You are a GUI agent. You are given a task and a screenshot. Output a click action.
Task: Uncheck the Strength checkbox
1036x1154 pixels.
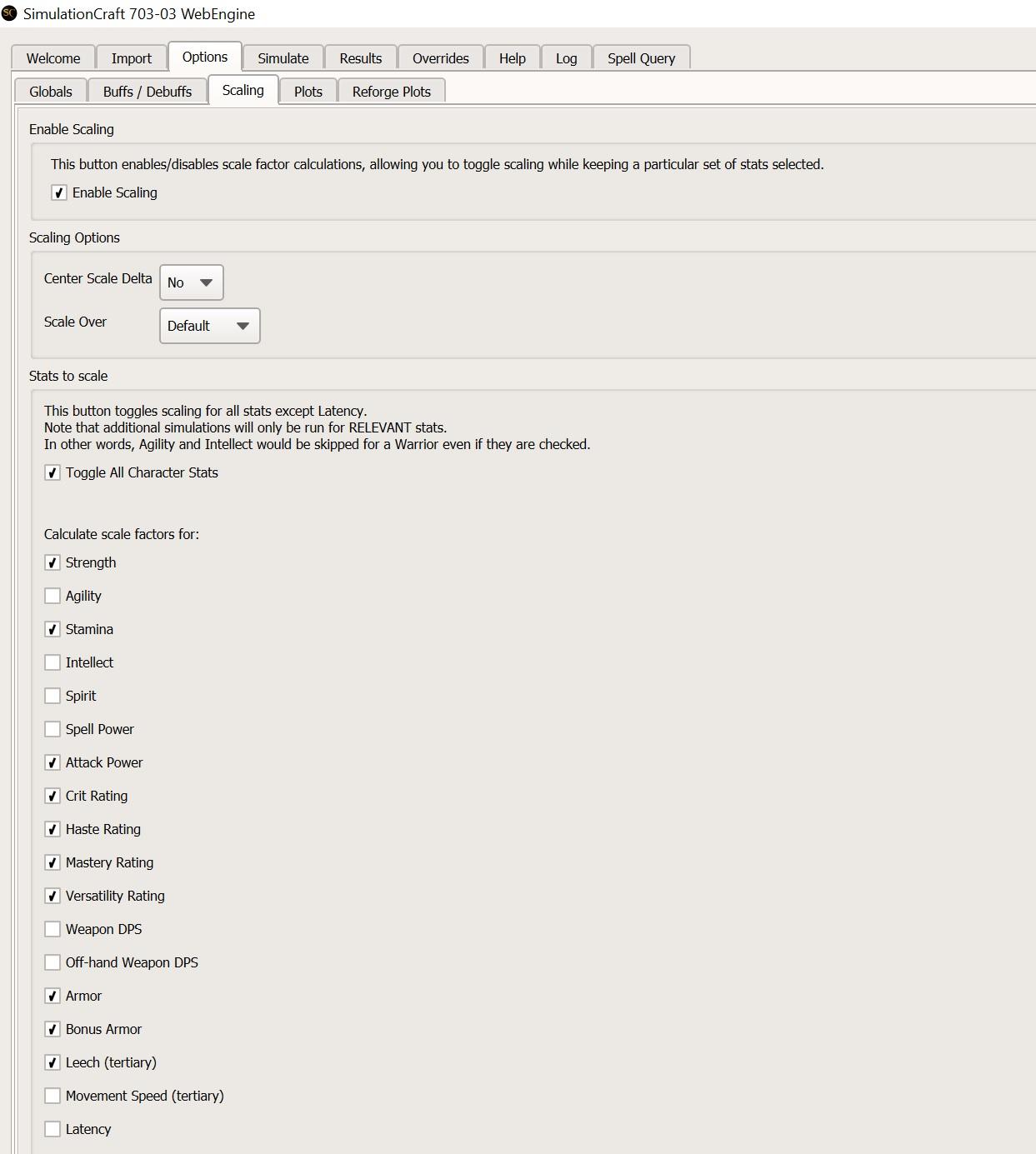pyautogui.click(x=53, y=563)
